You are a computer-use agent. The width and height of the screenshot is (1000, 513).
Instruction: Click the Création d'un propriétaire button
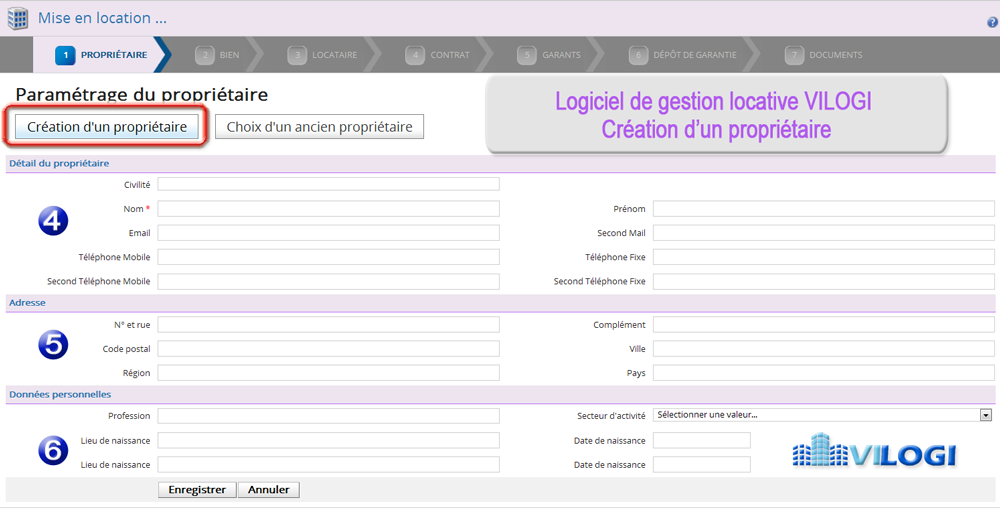[x=107, y=126]
